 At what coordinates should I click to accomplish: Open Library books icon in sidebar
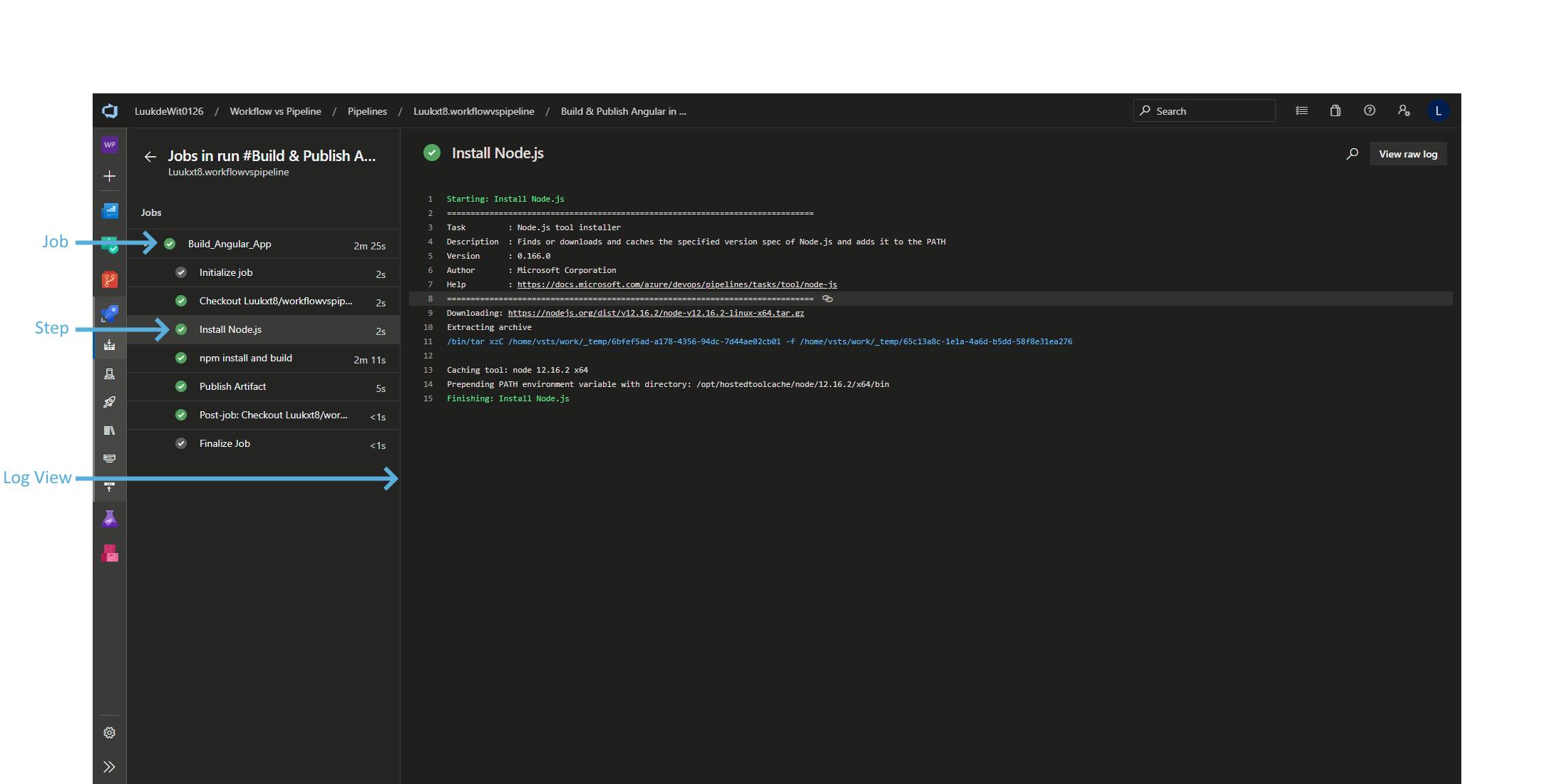(109, 430)
